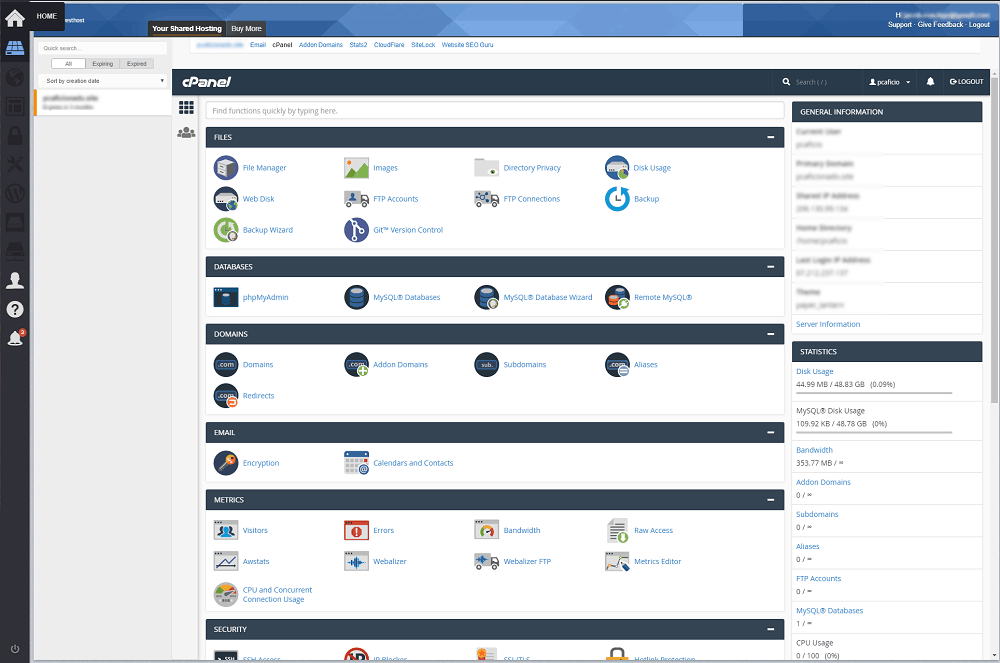
Task: Open the SiteLock link
Action: pyautogui.click(x=423, y=45)
